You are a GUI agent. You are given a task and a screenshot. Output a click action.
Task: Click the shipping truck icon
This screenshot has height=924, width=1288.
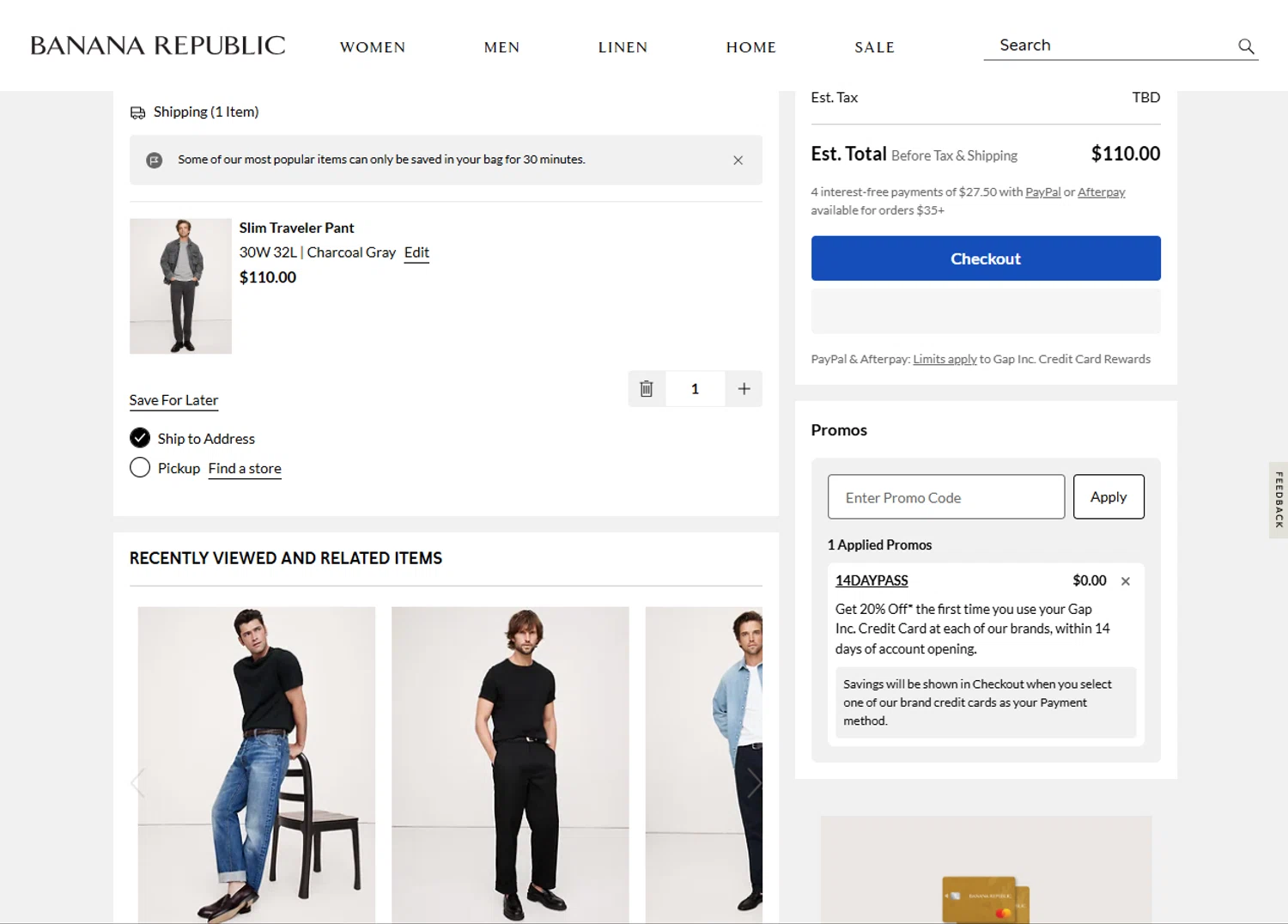[137, 112]
